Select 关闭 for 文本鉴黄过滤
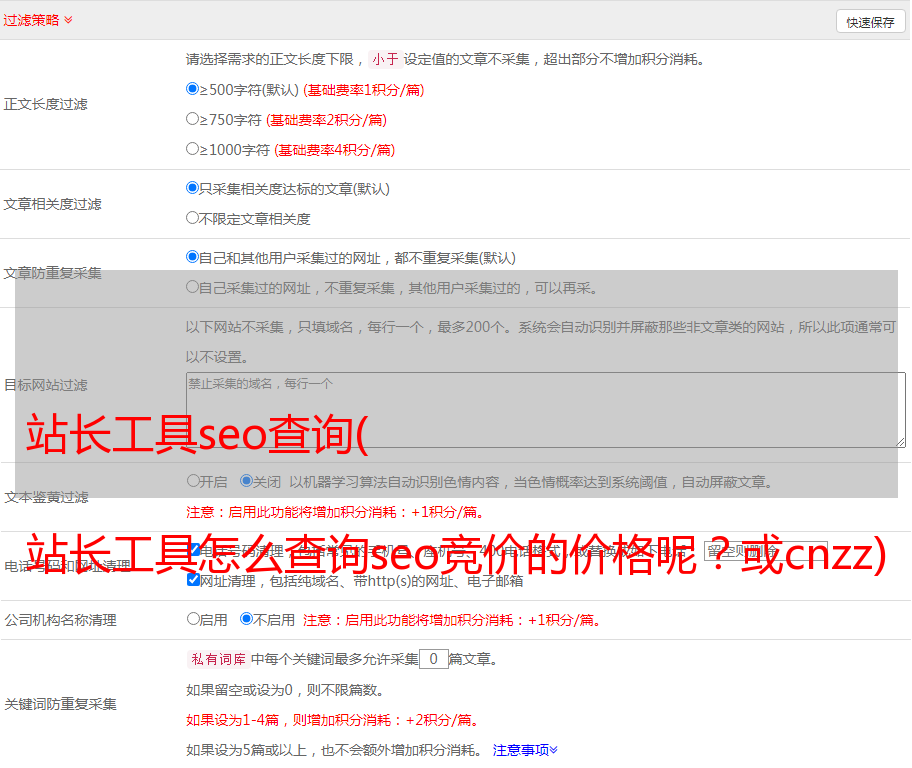This screenshot has width=912, height=768. click(247, 481)
